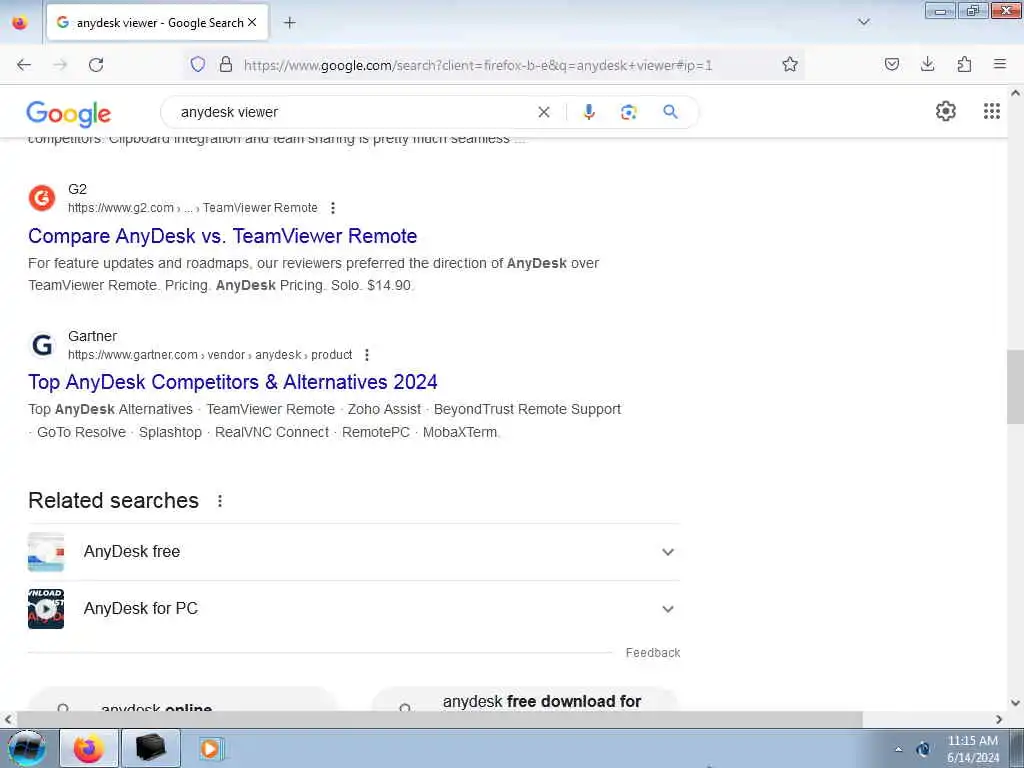The height and width of the screenshot is (768, 1024).
Task: Click the scroll left arrow
Action: [8, 719]
